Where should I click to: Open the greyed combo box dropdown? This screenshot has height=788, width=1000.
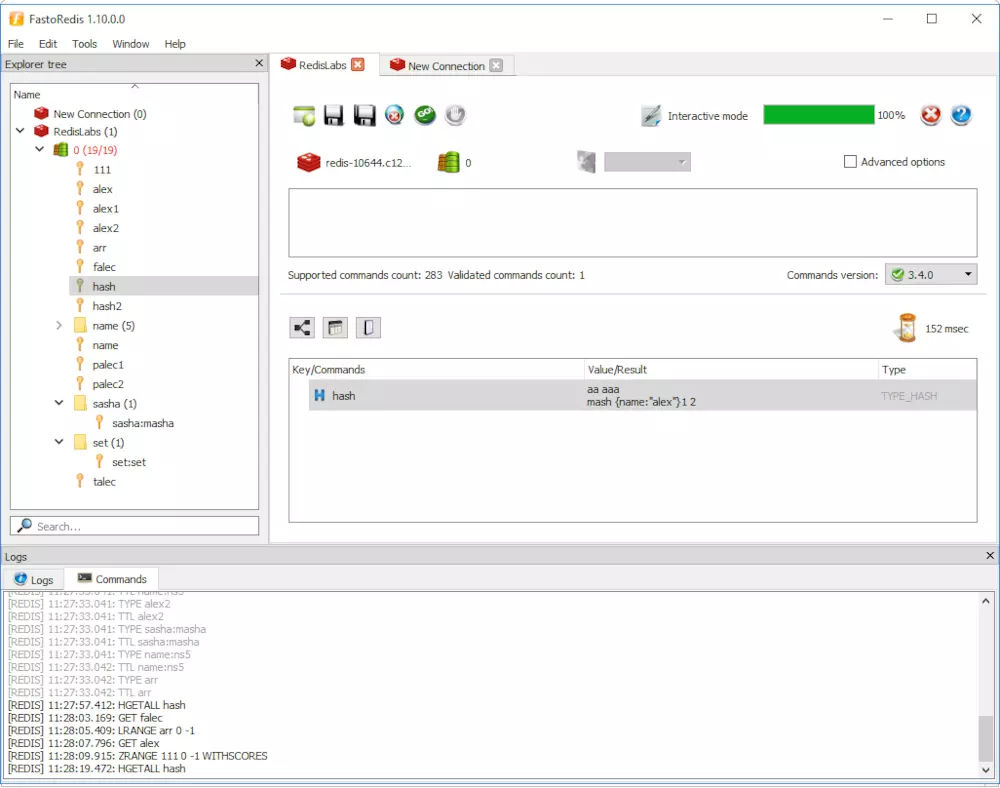click(647, 162)
